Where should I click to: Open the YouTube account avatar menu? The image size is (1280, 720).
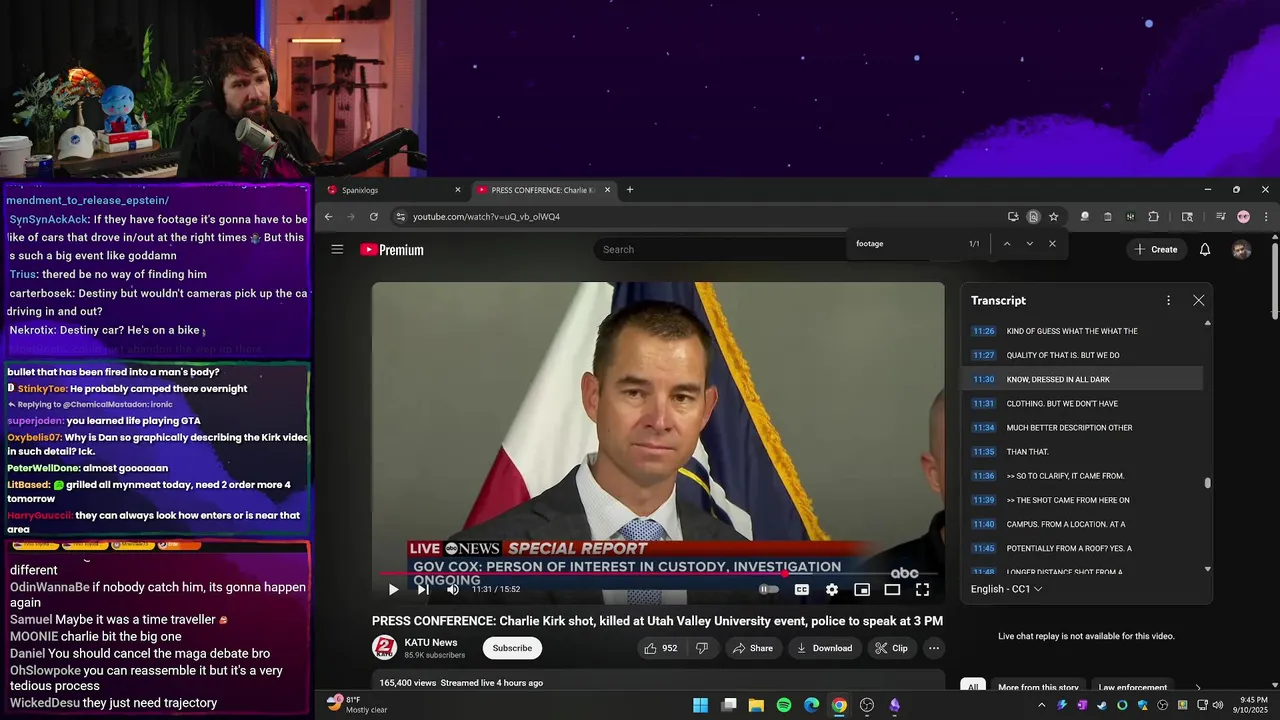click(1241, 249)
